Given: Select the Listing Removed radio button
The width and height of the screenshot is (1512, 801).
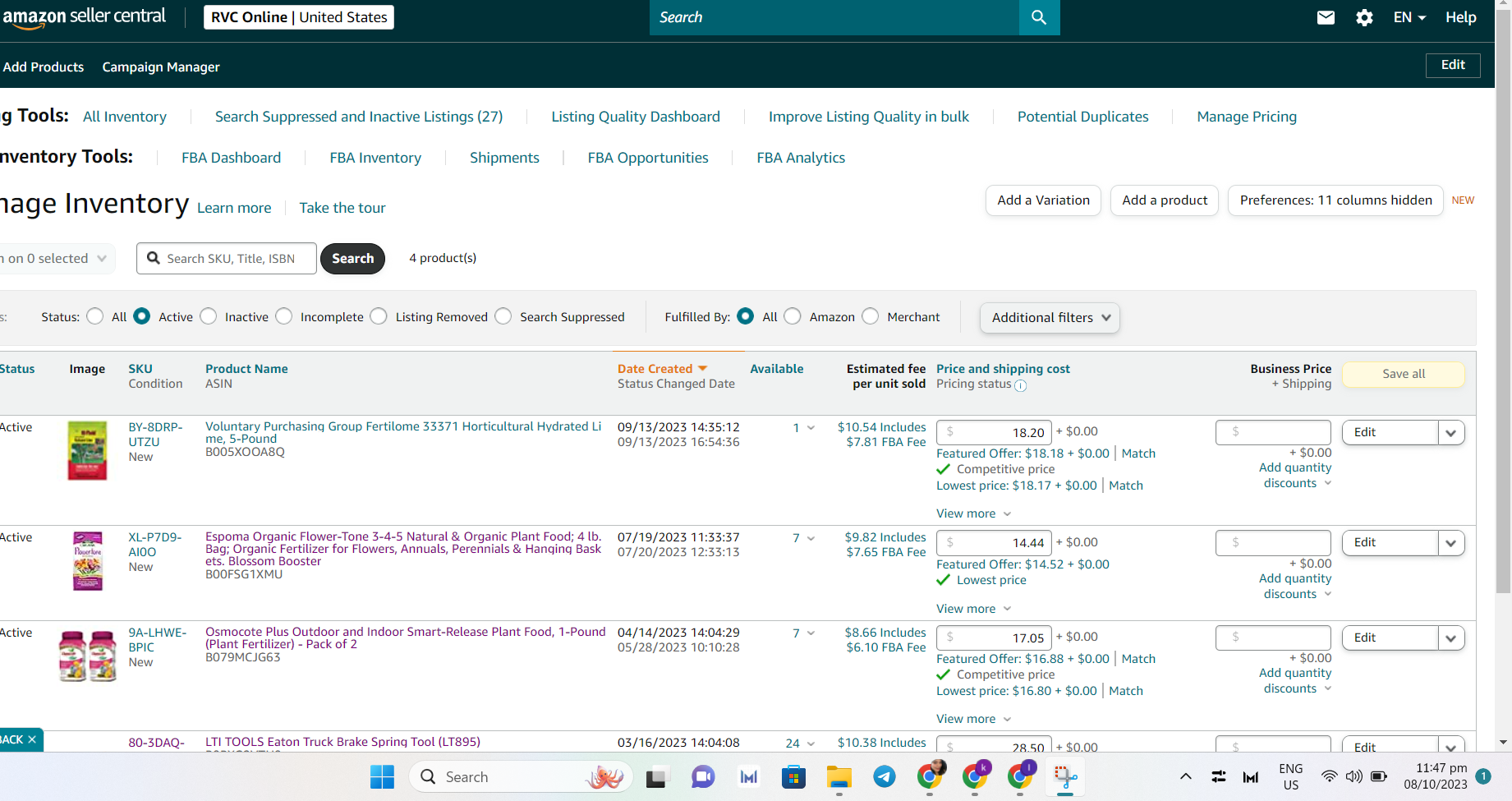Looking at the screenshot, I should [379, 316].
